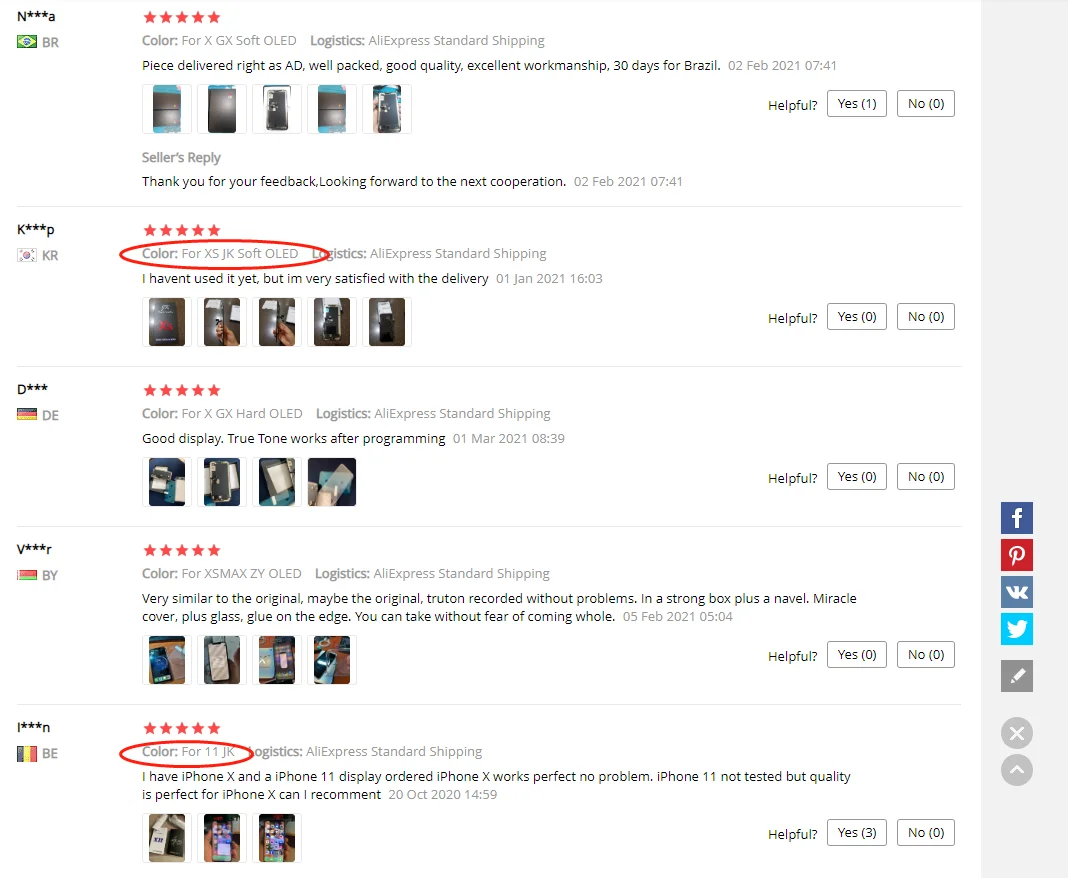Jump to top with the up arrow circle
The width and height of the screenshot is (1068, 878).
(x=1016, y=770)
